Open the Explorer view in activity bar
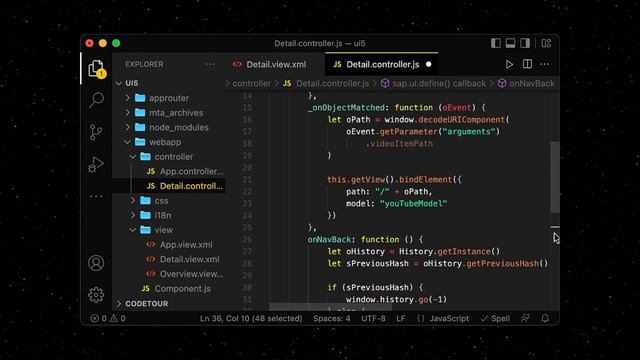The height and width of the screenshot is (360, 640). point(97,69)
